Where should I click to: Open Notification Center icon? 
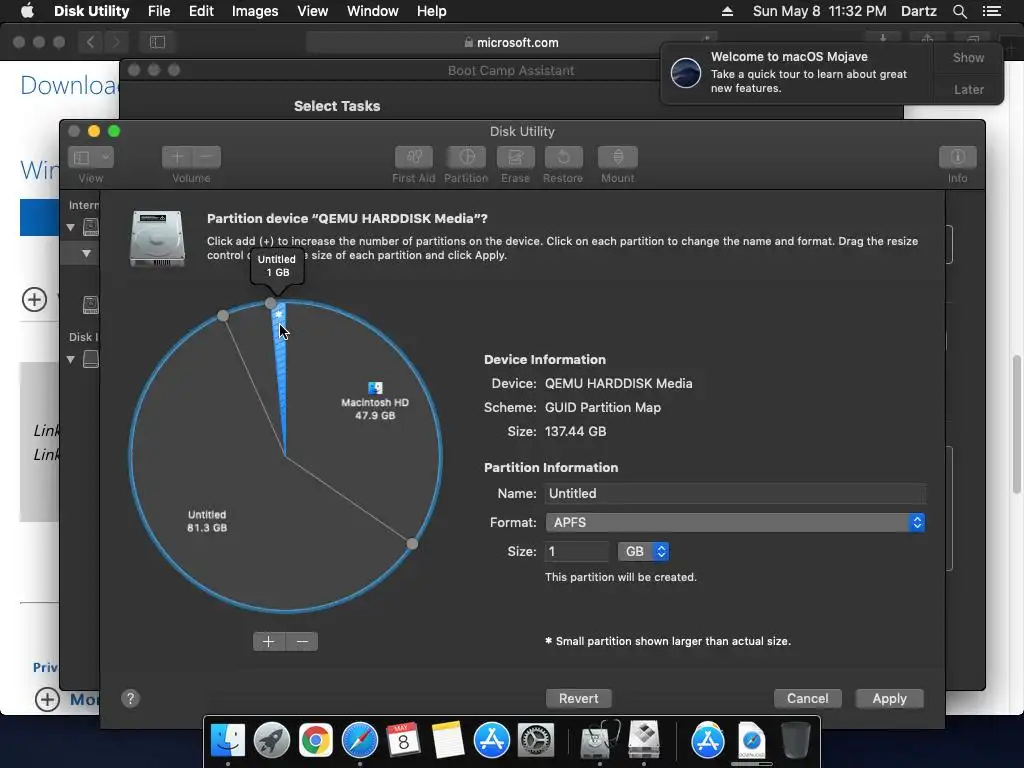coord(991,11)
